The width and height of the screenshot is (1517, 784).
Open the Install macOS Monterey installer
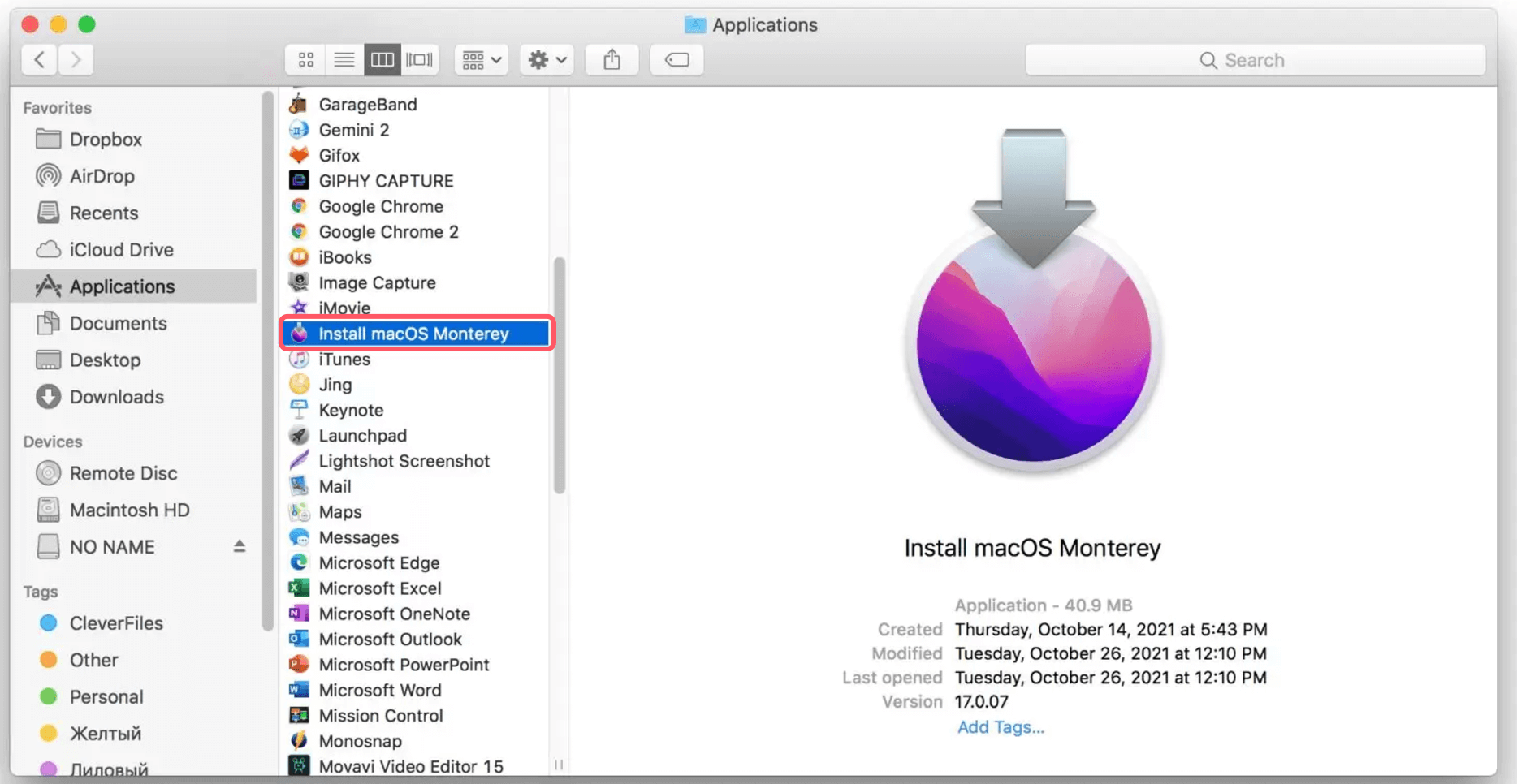click(414, 333)
